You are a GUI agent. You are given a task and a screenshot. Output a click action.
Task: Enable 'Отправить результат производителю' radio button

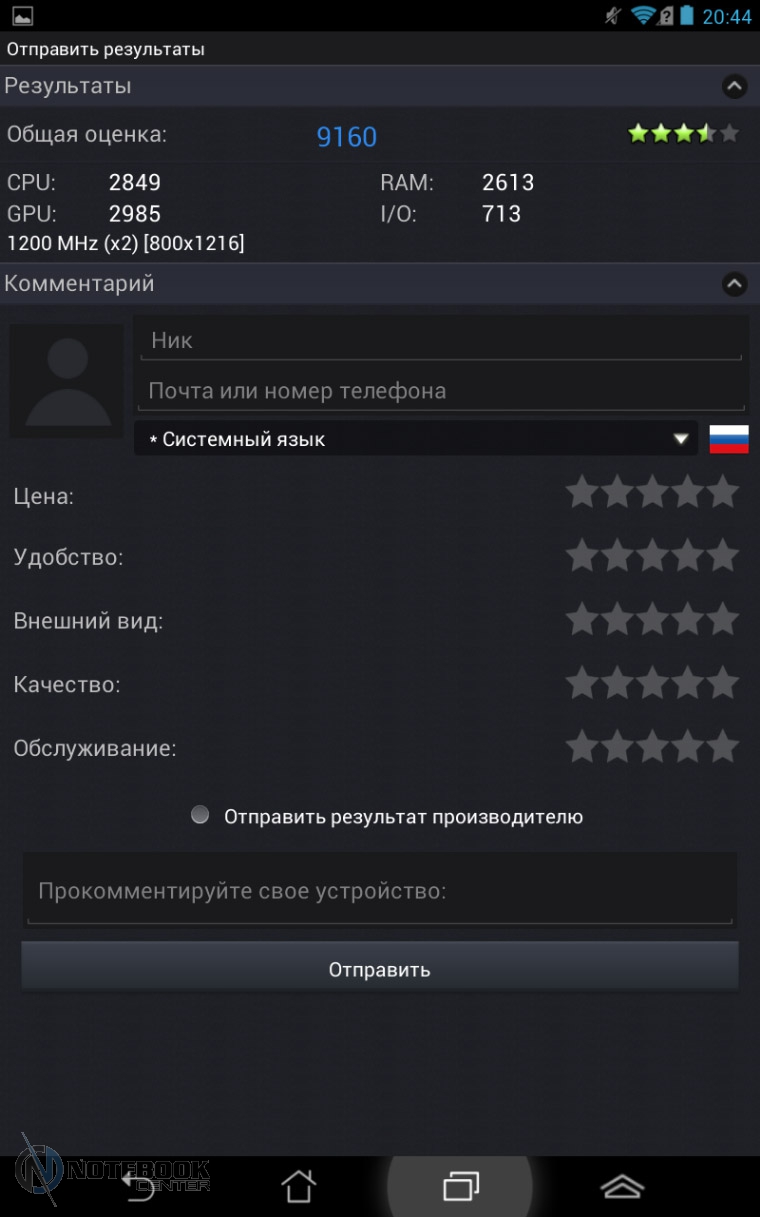(200, 815)
